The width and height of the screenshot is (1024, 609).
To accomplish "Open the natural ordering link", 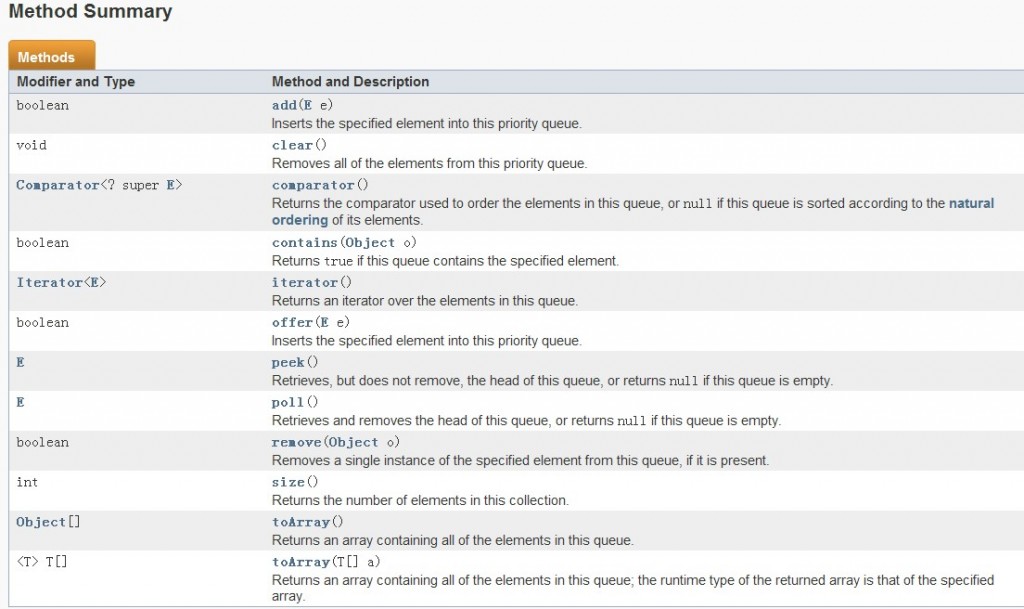I will tap(970, 203).
